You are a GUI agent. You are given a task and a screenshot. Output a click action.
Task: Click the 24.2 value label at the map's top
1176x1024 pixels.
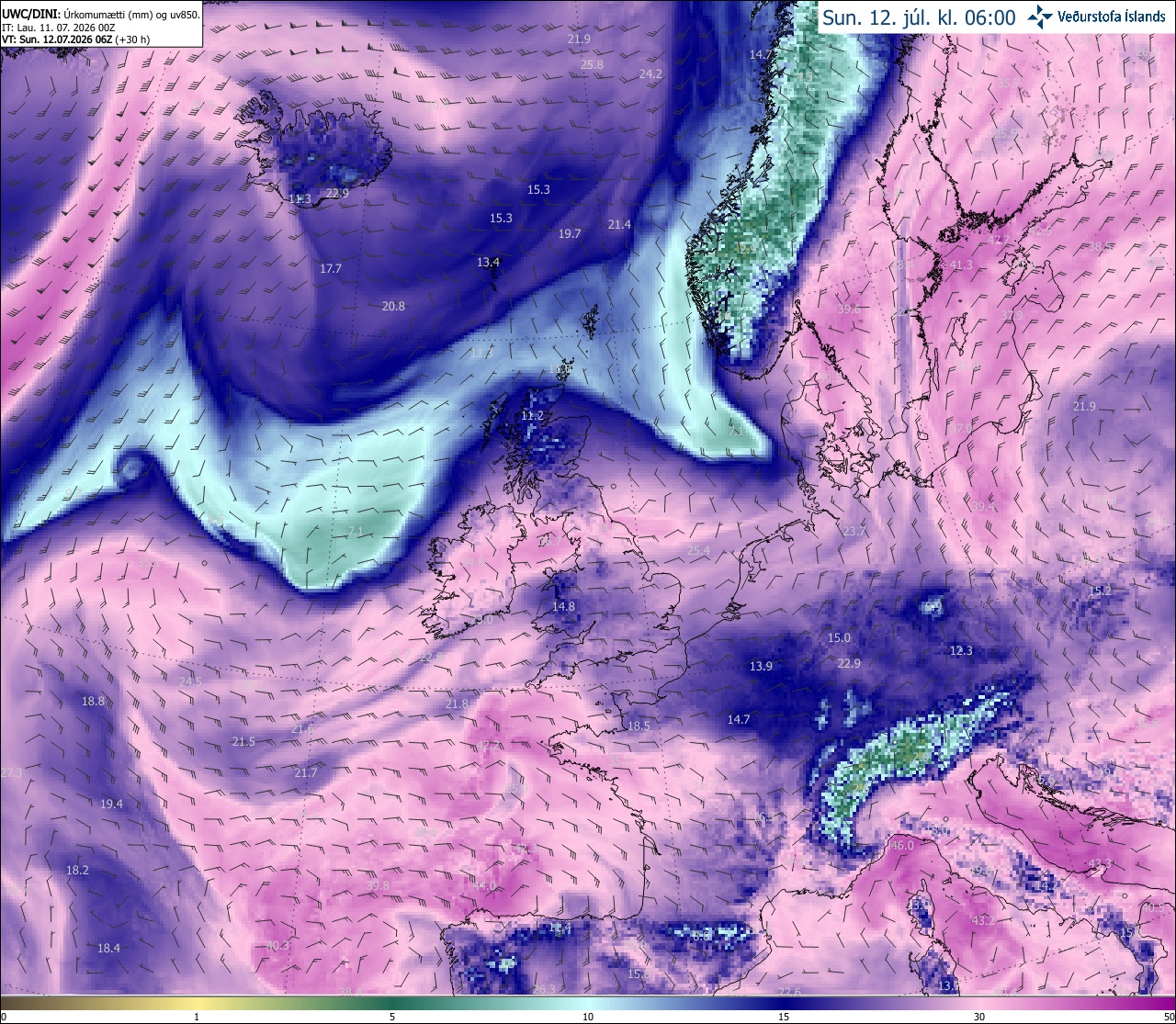tap(650, 73)
